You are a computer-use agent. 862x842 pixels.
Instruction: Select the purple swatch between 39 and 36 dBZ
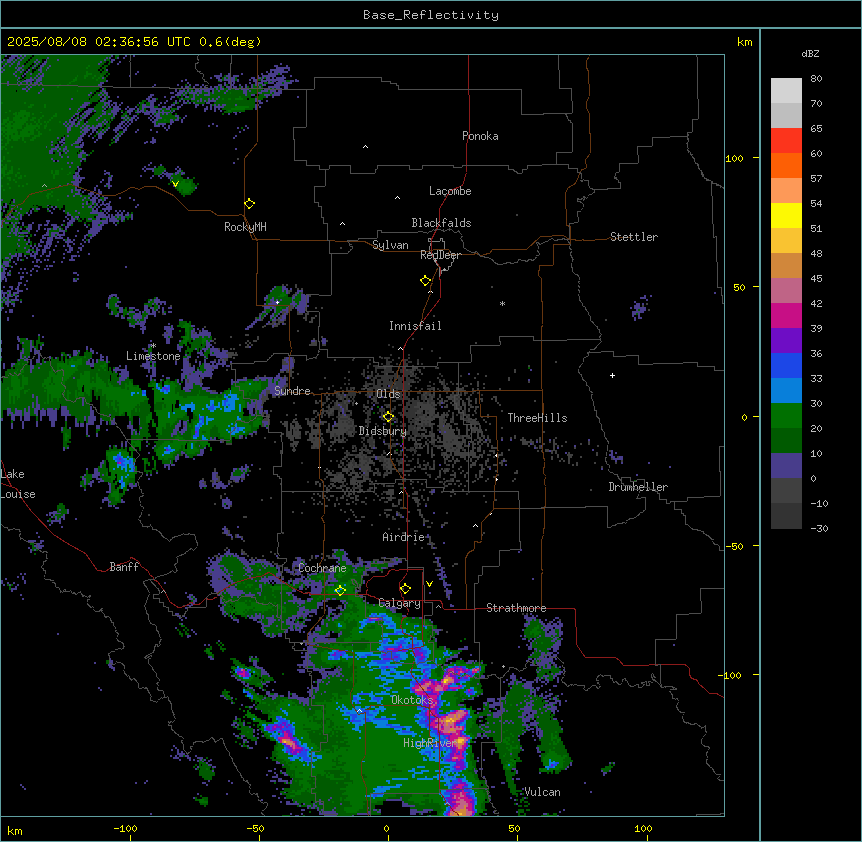pyautogui.click(x=786, y=341)
